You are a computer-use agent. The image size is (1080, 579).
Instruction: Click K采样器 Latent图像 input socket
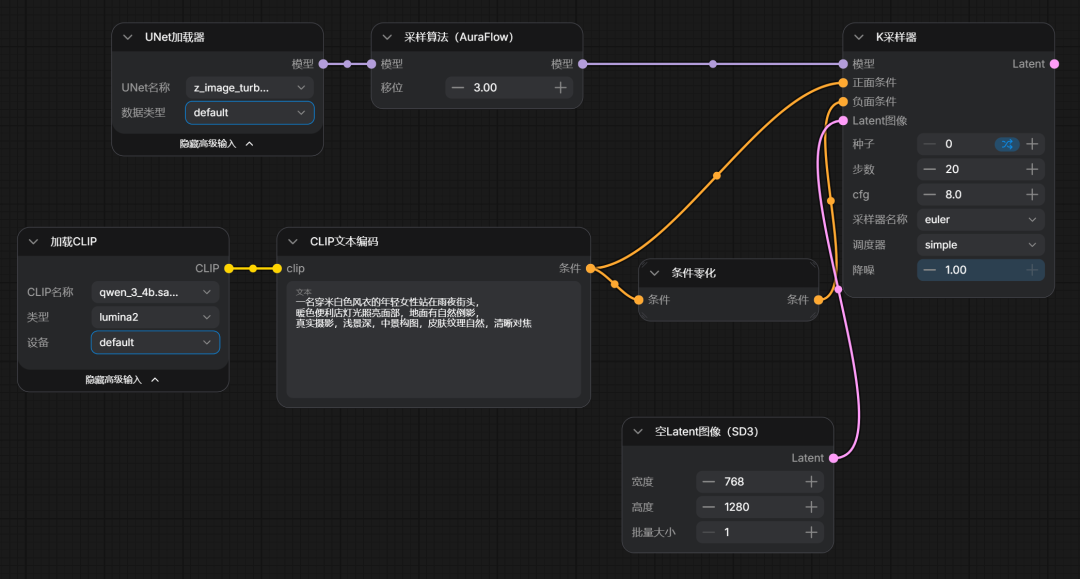843,120
